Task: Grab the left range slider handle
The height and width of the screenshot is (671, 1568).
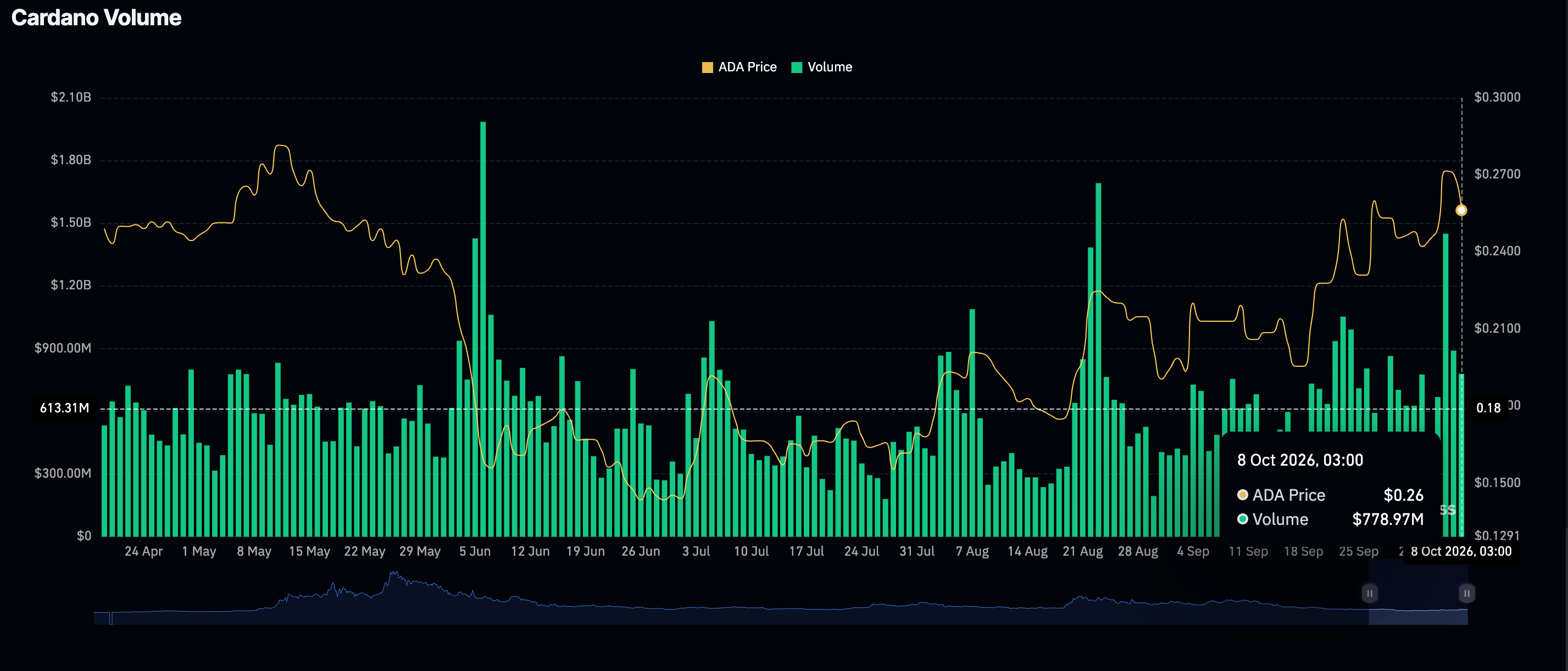Action: pyautogui.click(x=1370, y=593)
